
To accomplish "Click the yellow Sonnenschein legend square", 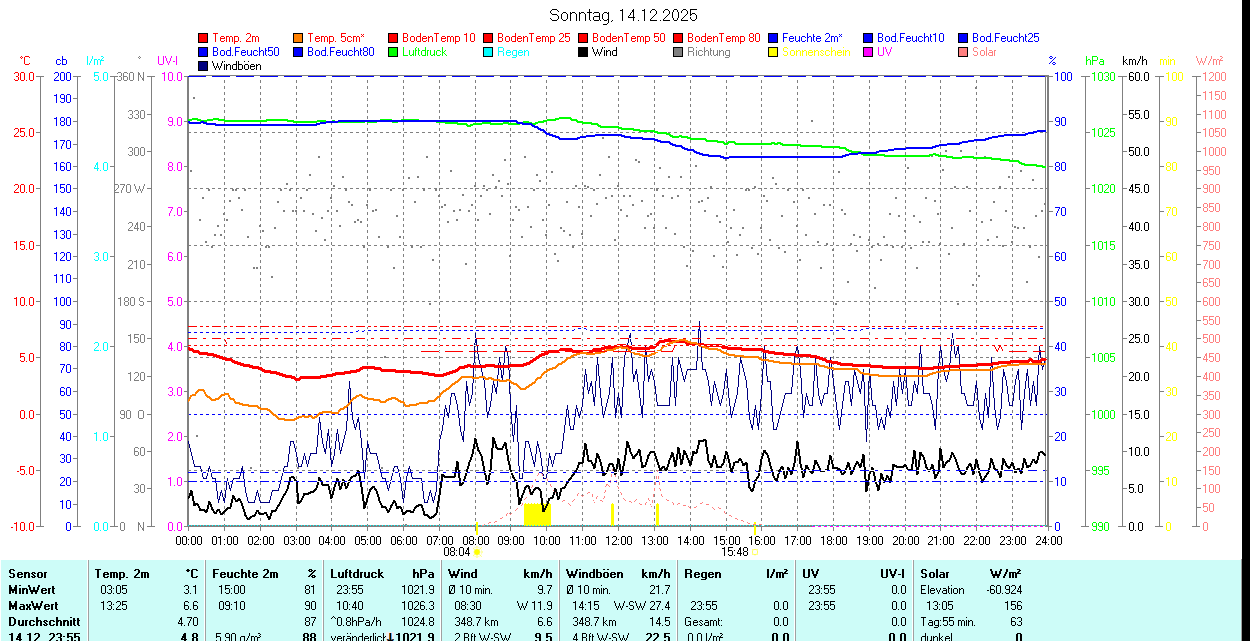I will [774, 52].
